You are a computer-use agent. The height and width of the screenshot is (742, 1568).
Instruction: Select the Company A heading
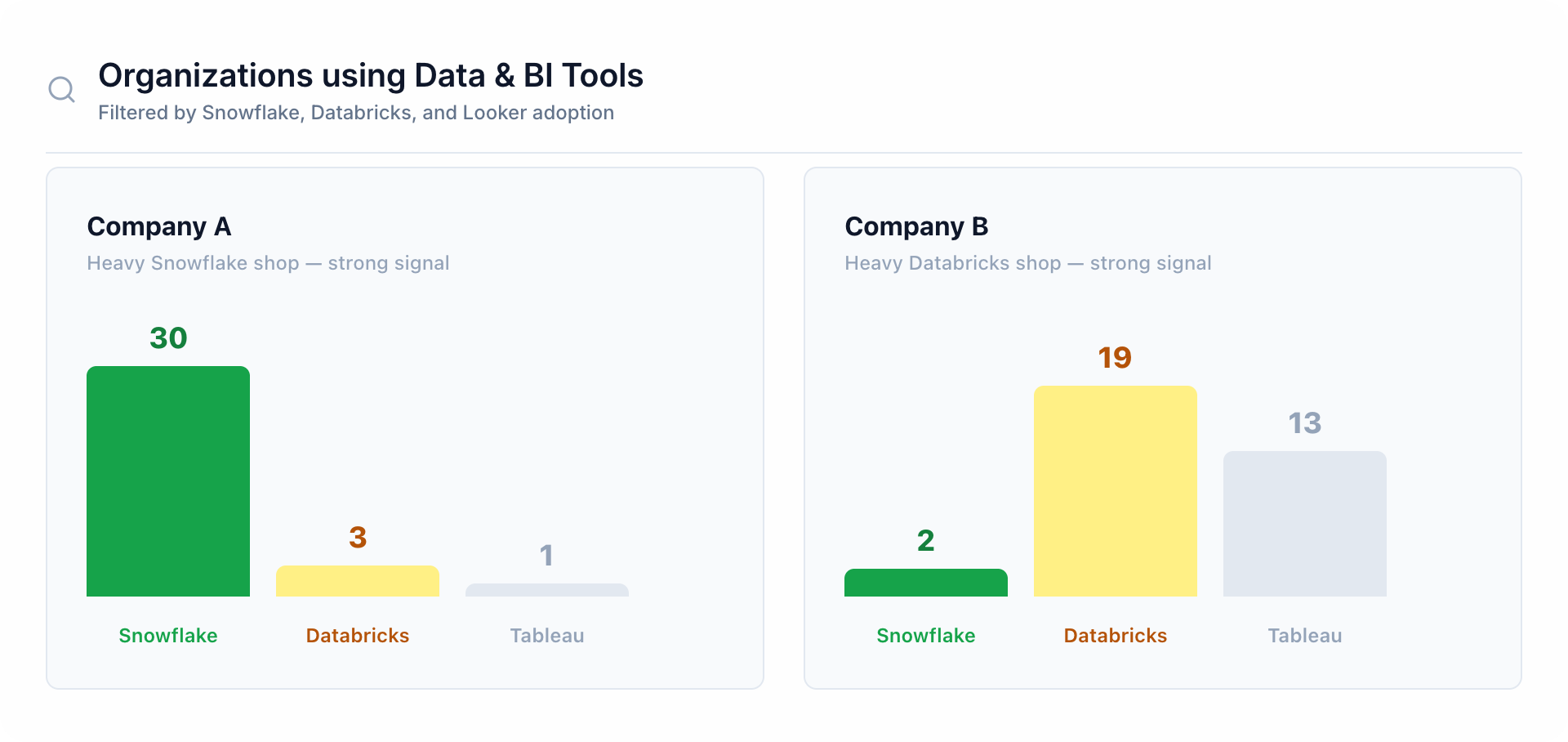[x=159, y=226]
